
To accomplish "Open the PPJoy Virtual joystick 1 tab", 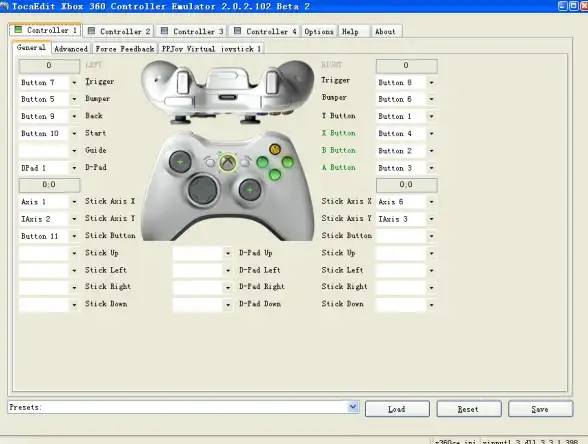I will pyautogui.click(x=212, y=49).
